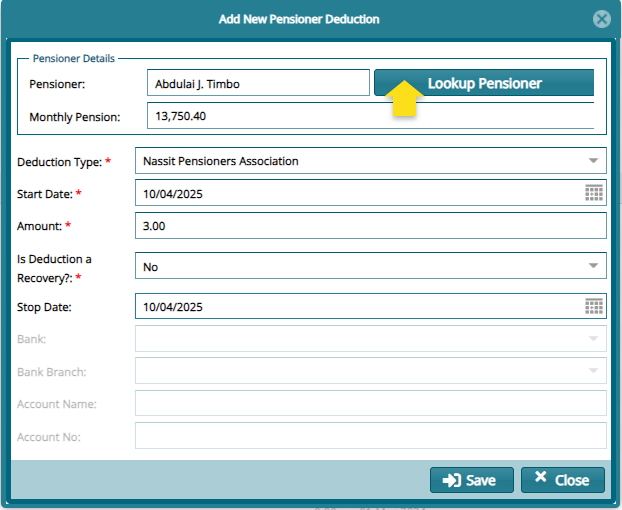Click the Pensioner Details group title
This screenshot has width=622, height=510.
coord(74,59)
